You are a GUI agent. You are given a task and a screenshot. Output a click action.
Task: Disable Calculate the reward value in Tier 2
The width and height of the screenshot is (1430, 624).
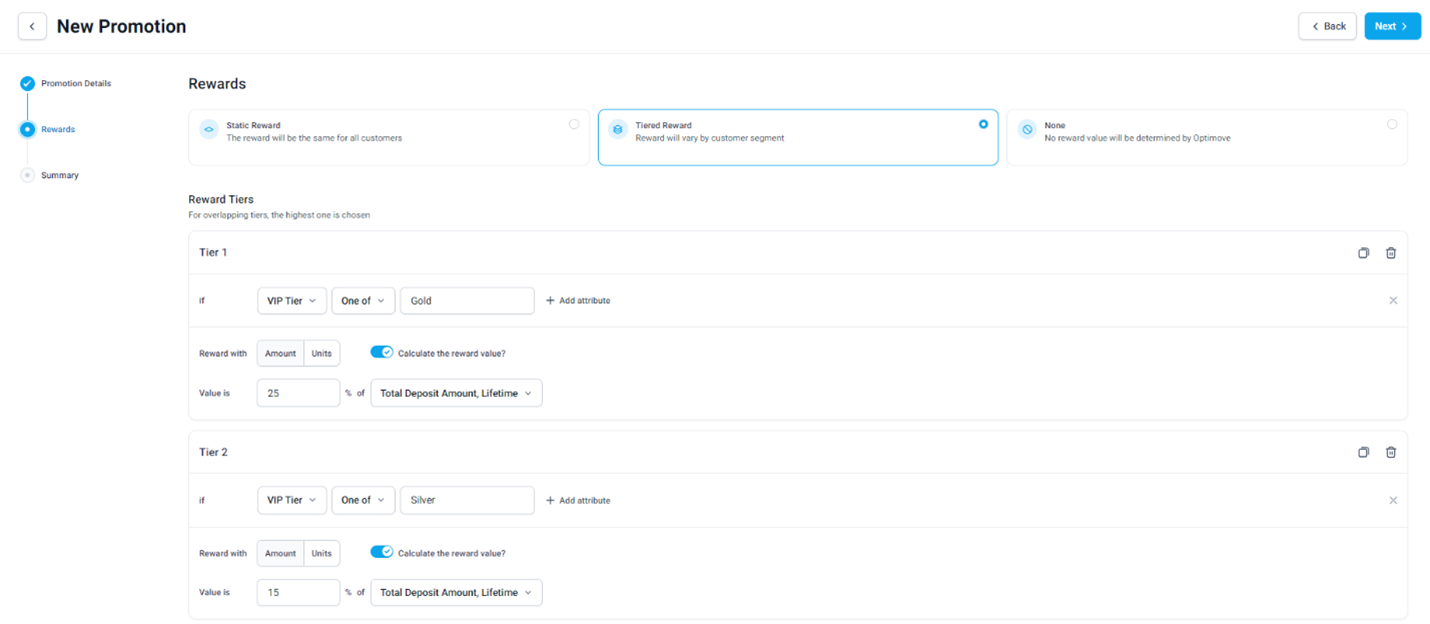[382, 552]
